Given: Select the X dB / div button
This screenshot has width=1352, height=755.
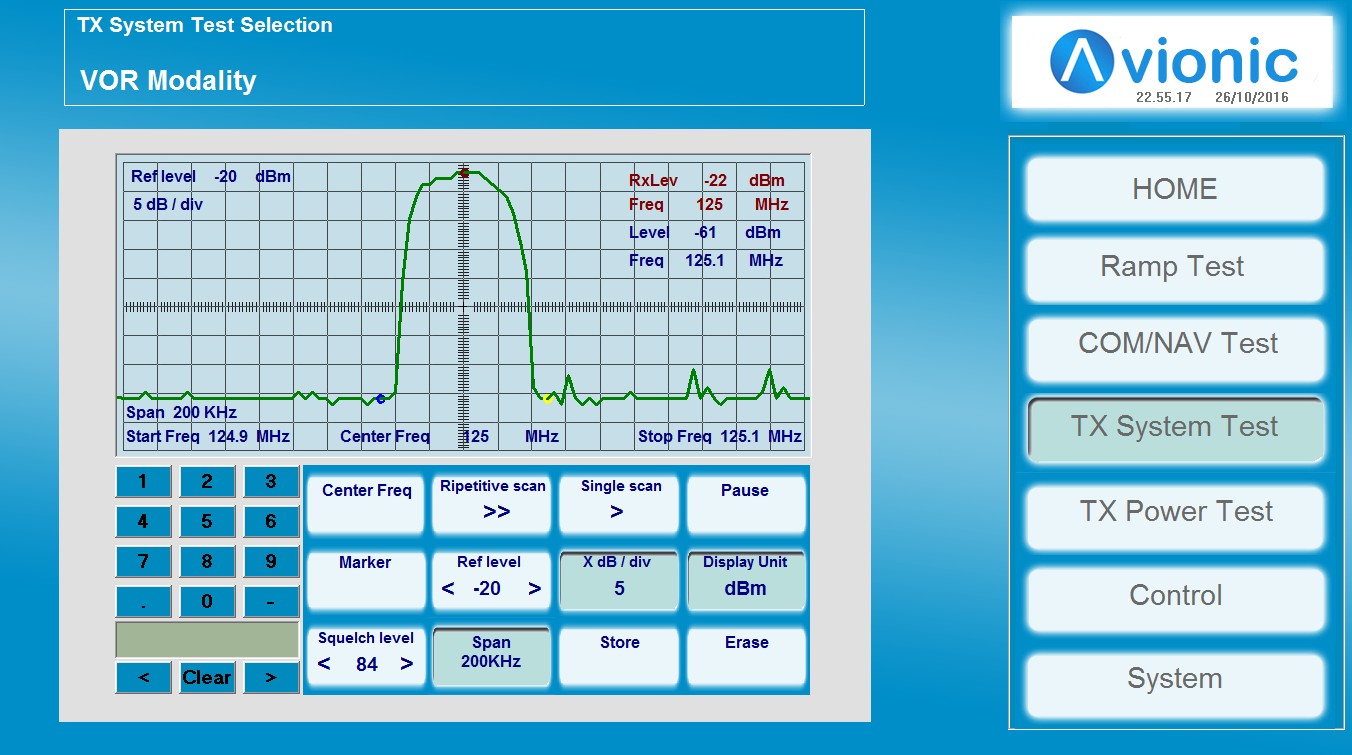Looking at the screenshot, I should [619, 579].
